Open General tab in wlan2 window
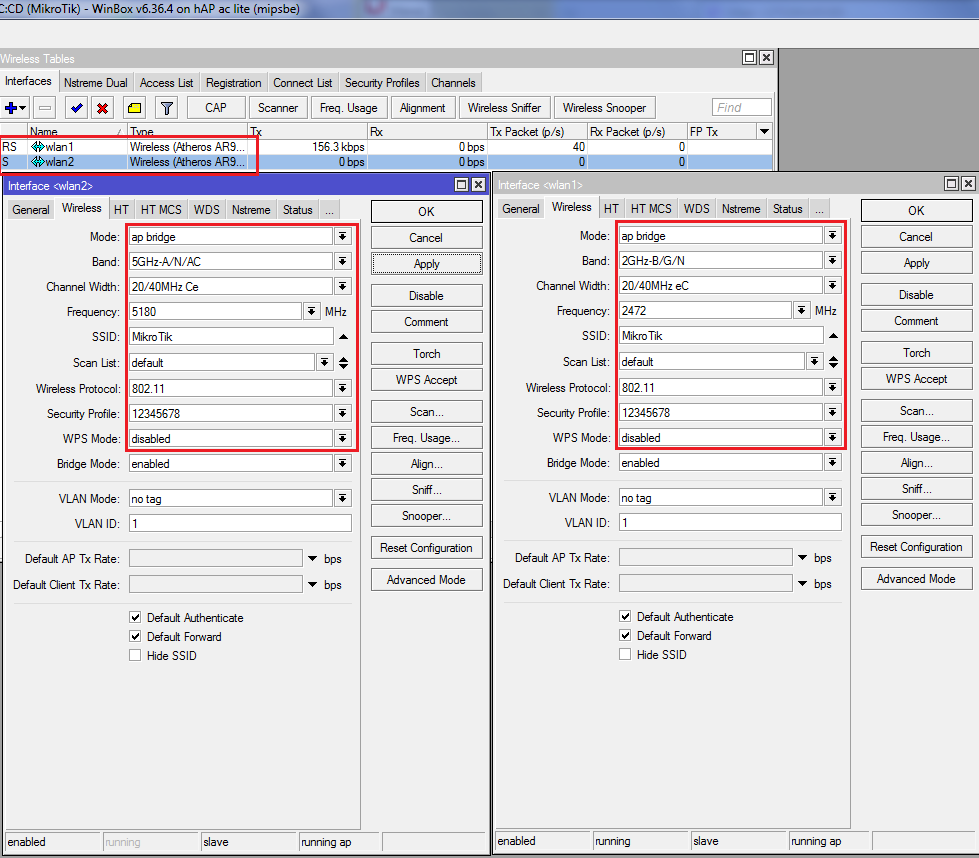 click(x=31, y=210)
